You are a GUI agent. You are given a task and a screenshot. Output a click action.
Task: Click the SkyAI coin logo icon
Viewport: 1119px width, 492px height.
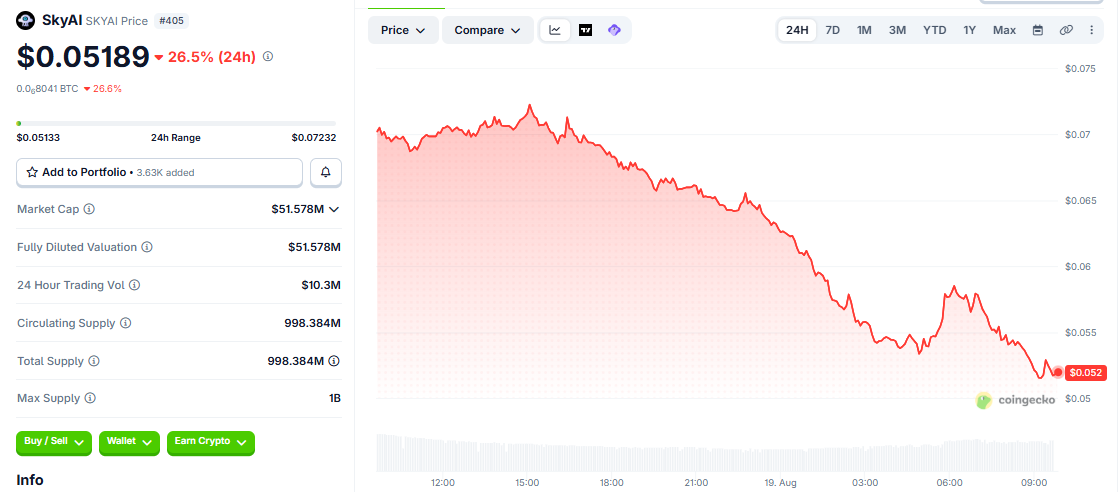pyautogui.click(x=26, y=21)
